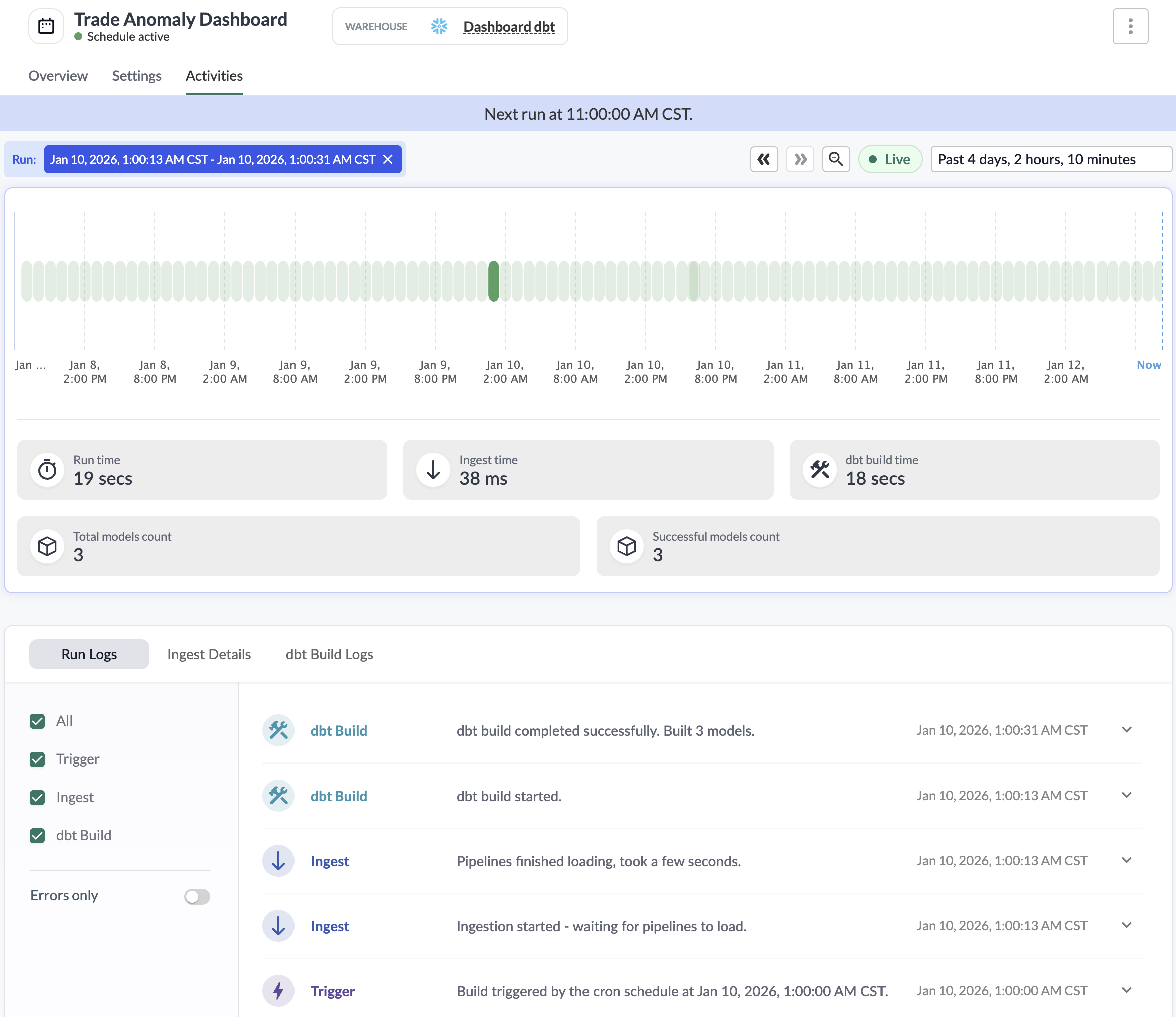The height and width of the screenshot is (1017, 1176).
Task: Remove the selected Run filter with X
Action: 388,159
